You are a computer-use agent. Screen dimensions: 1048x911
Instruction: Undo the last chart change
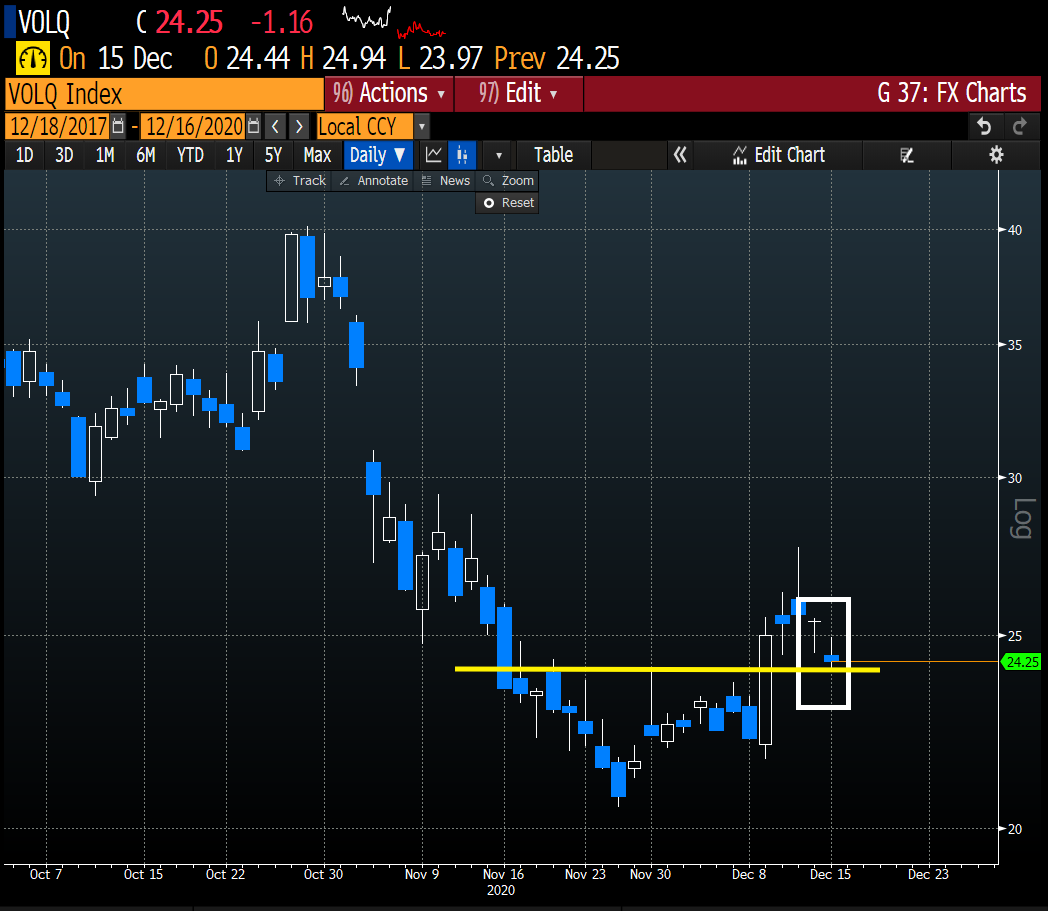pos(984,126)
